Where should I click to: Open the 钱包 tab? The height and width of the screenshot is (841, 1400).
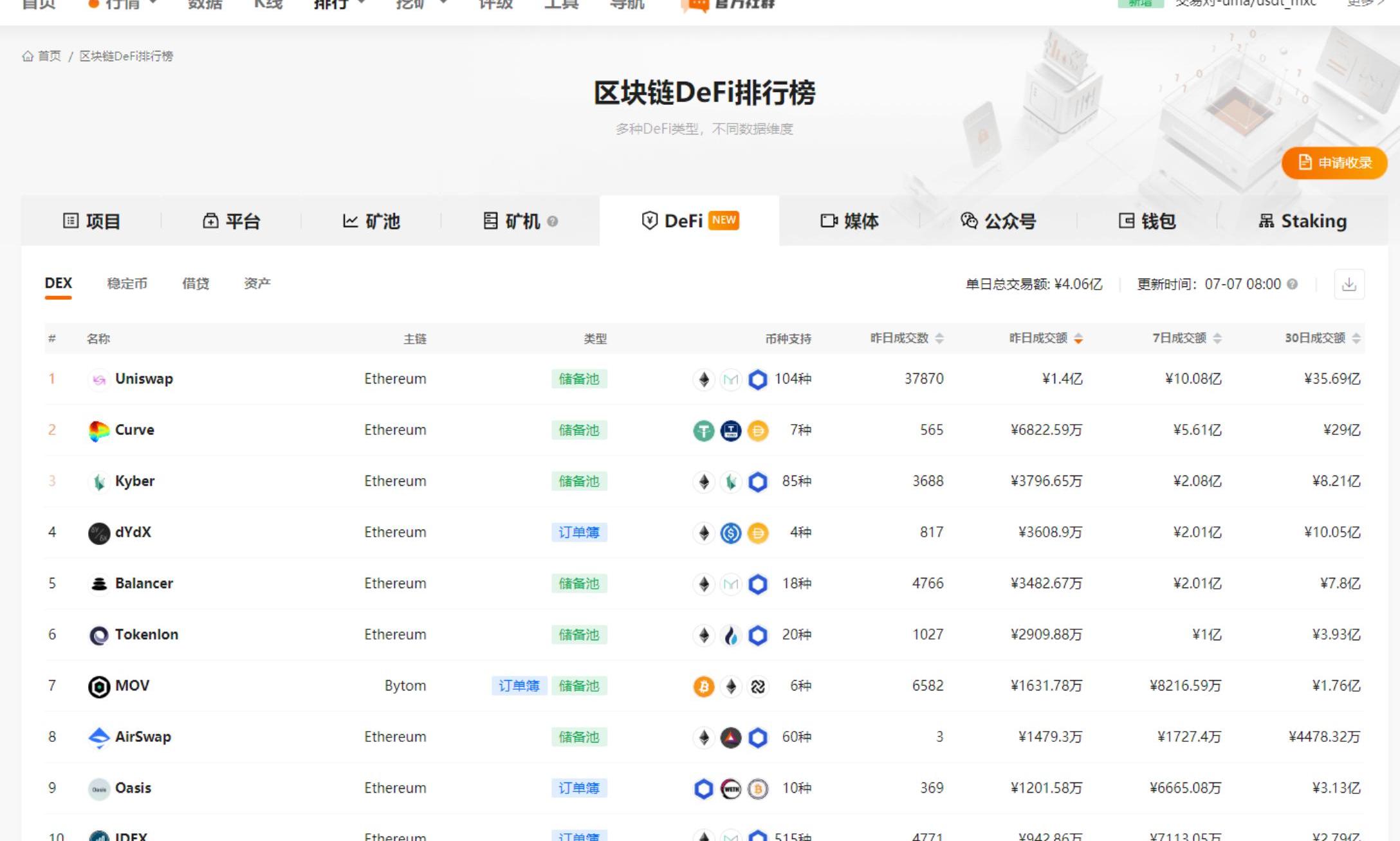click(x=1147, y=221)
